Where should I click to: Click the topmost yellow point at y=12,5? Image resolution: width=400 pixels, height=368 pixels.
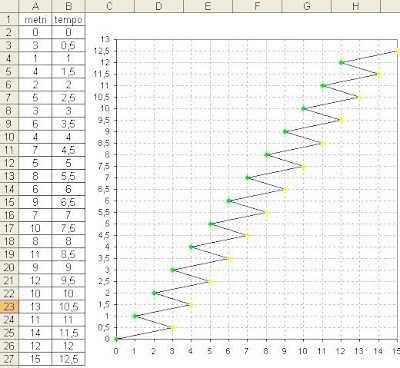(397, 51)
